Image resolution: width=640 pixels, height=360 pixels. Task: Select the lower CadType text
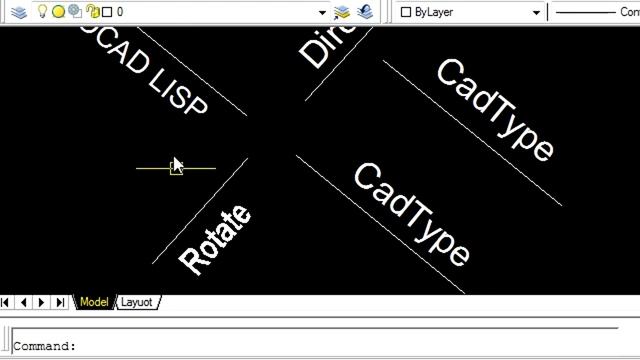coord(412,214)
